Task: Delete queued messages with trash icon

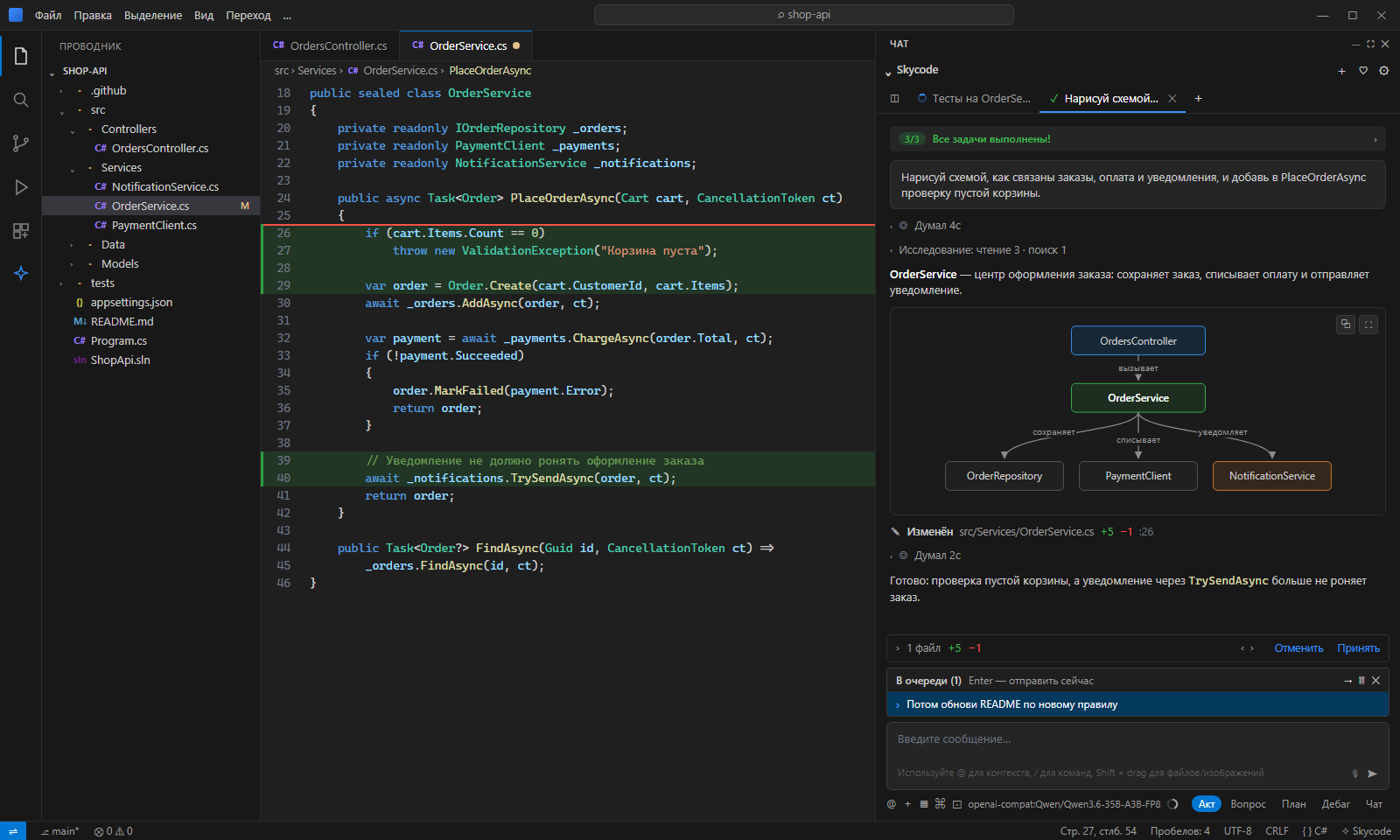Action: click(x=1361, y=681)
